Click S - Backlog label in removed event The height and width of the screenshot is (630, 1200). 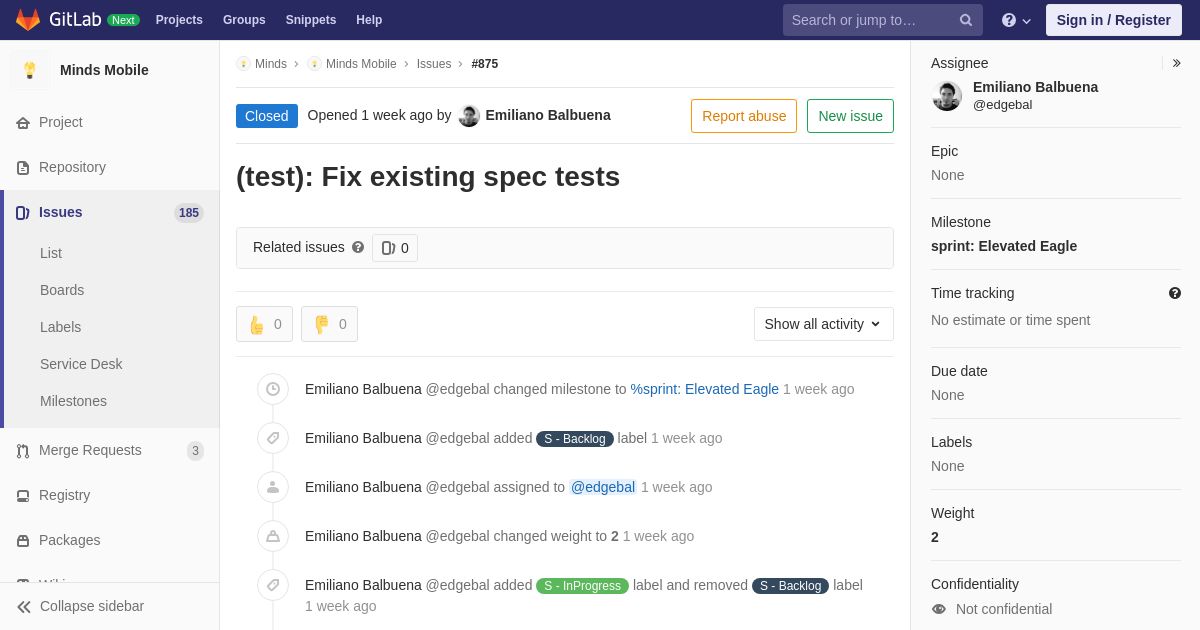(x=790, y=586)
